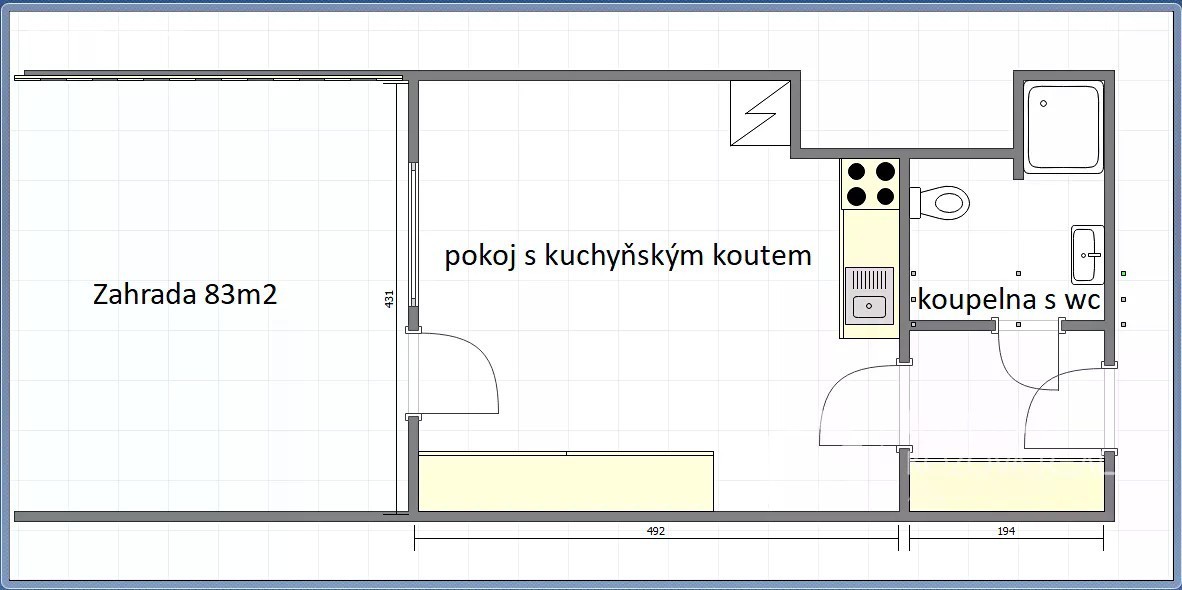Click the vertical 431 dimension label

tap(391, 298)
